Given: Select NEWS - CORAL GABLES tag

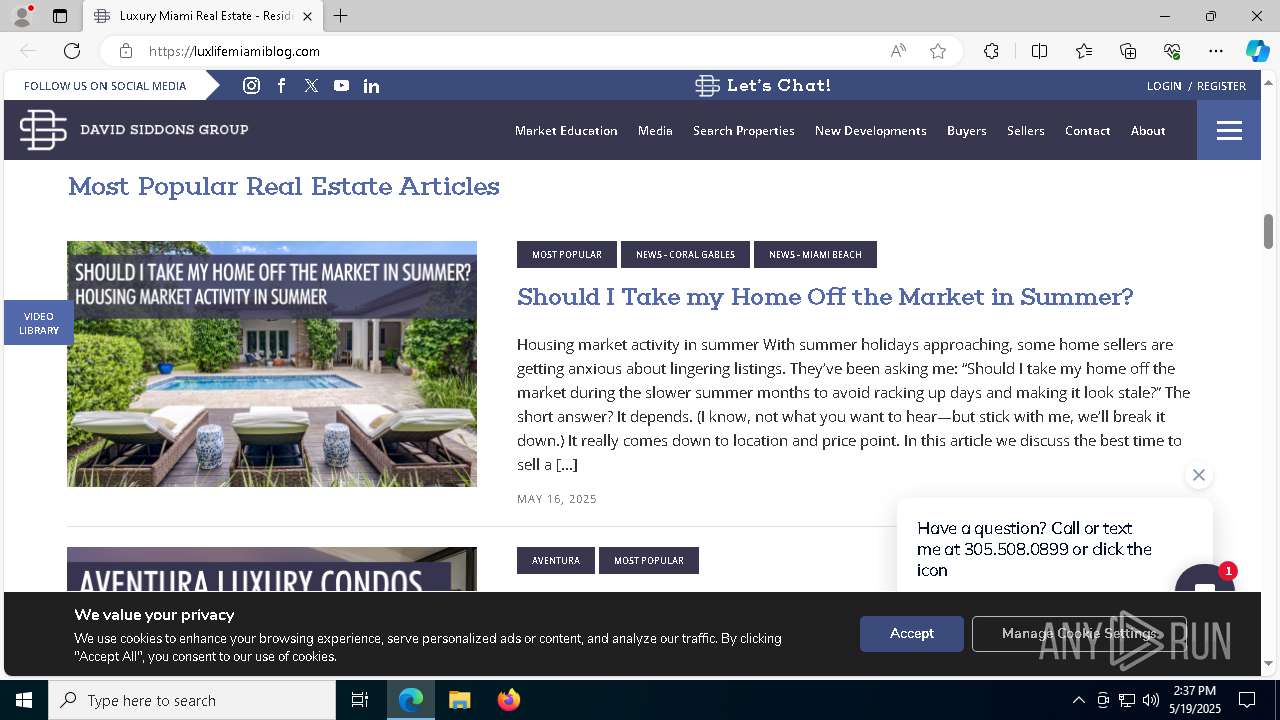Looking at the screenshot, I should point(685,254).
